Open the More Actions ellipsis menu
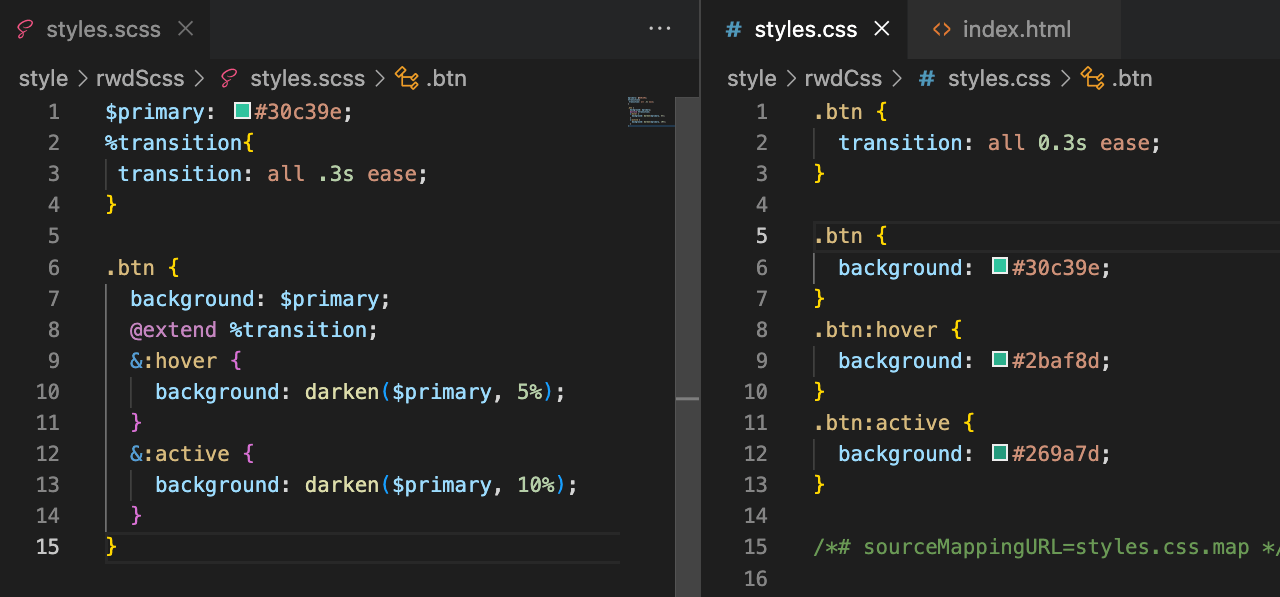The image size is (1280, 597). tap(660, 29)
